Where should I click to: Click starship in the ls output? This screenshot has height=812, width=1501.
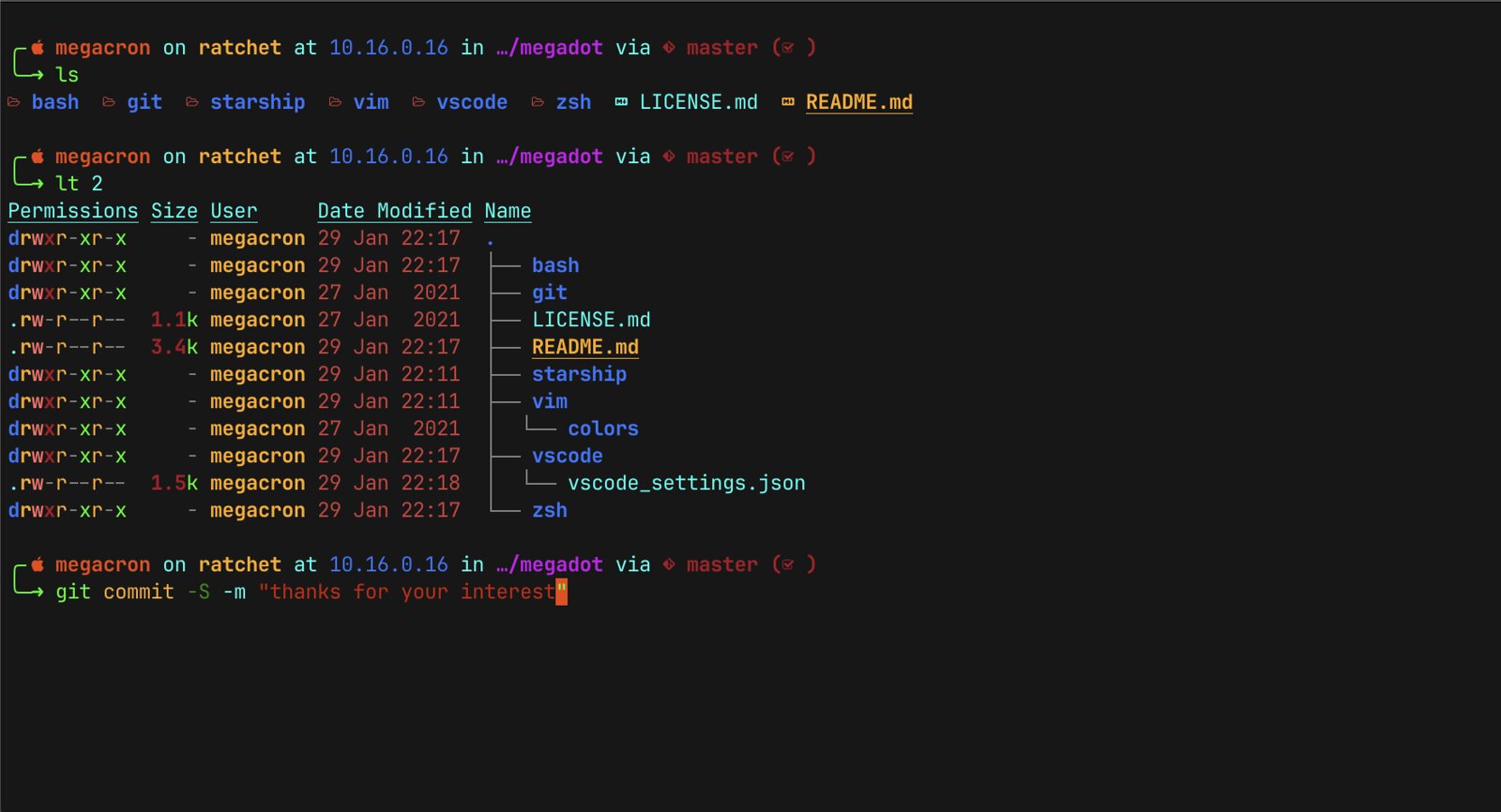tap(258, 102)
